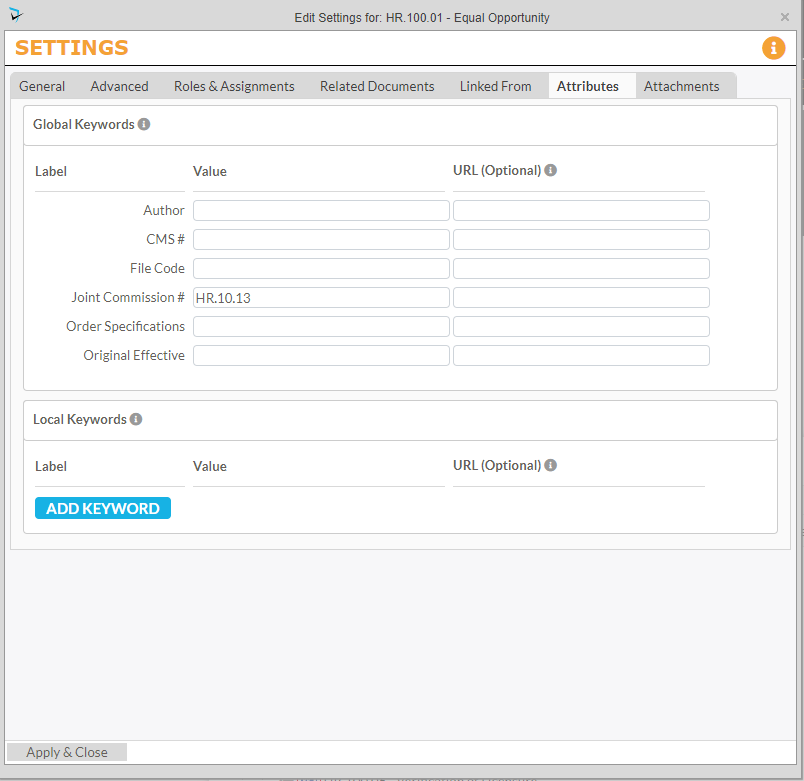Click the info icon next to Local Keywords
This screenshot has height=781, width=804.
[x=136, y=419]
